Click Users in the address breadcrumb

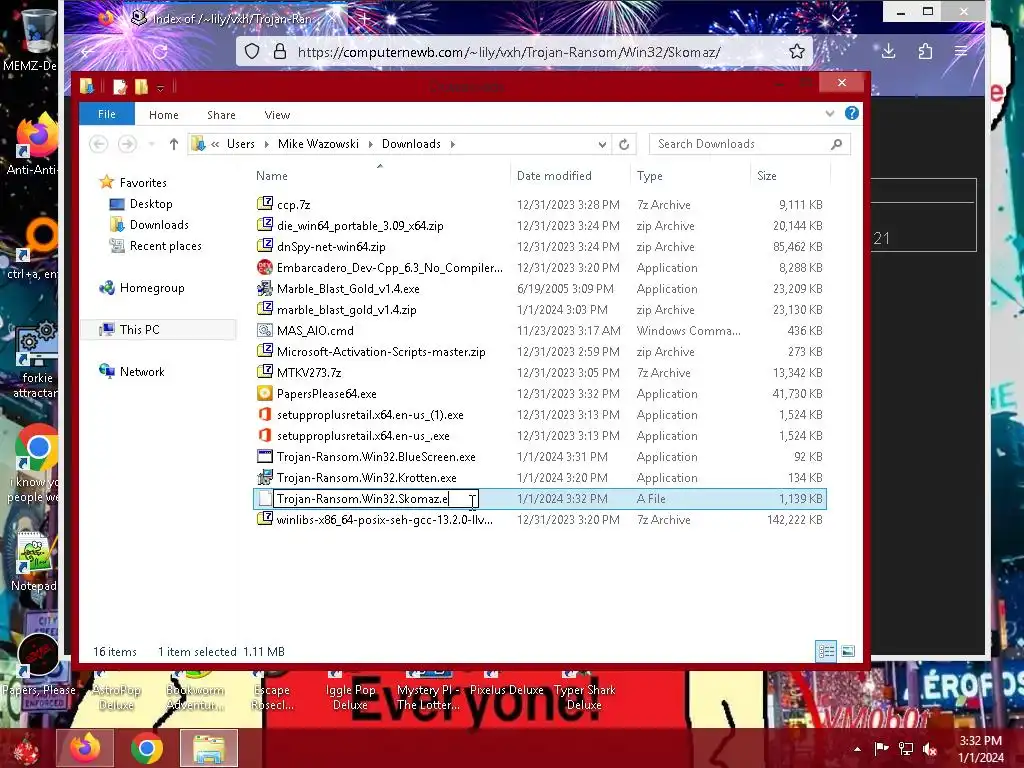point(240,144)
